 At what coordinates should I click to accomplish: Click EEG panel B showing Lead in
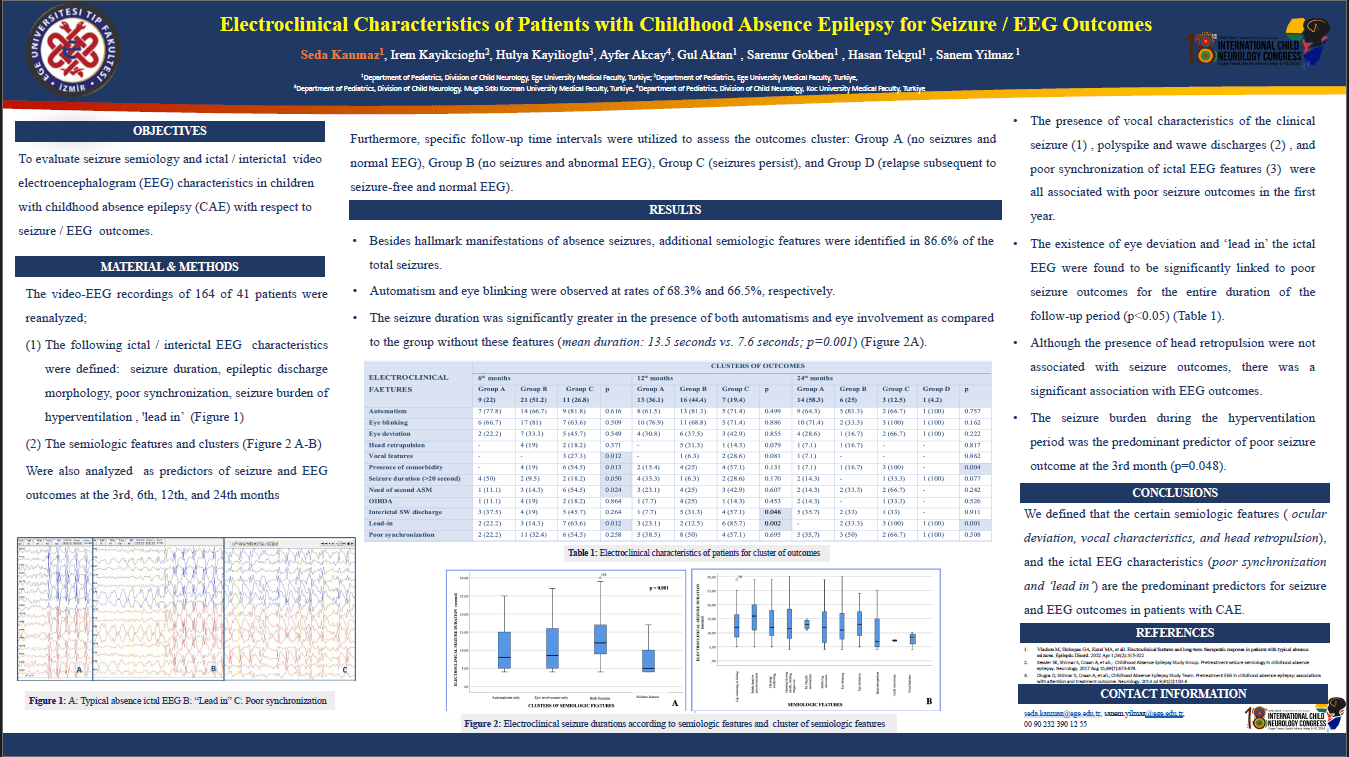pyautogui.click(x=158, y=609)
